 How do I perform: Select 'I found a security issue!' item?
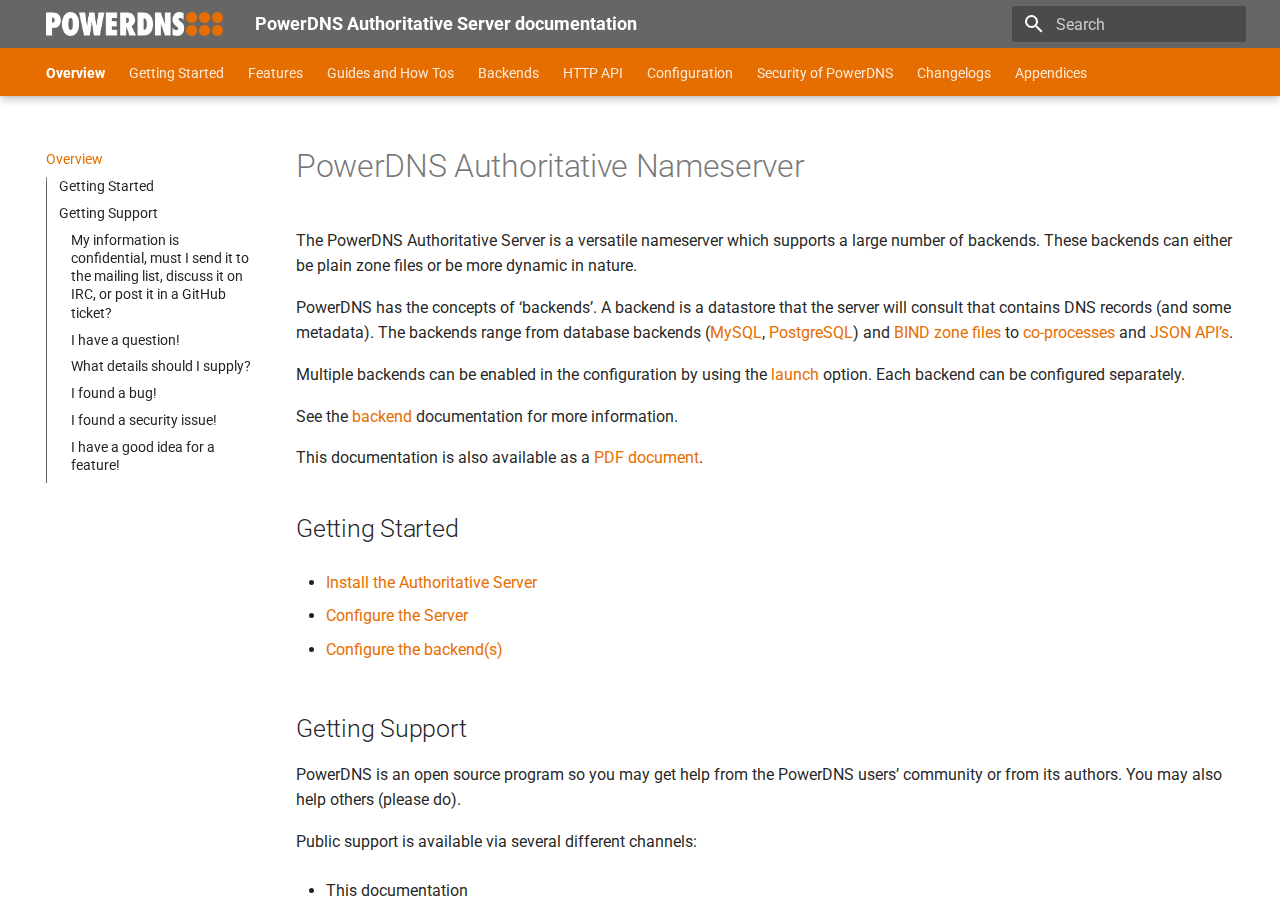(x=144, y=420)
